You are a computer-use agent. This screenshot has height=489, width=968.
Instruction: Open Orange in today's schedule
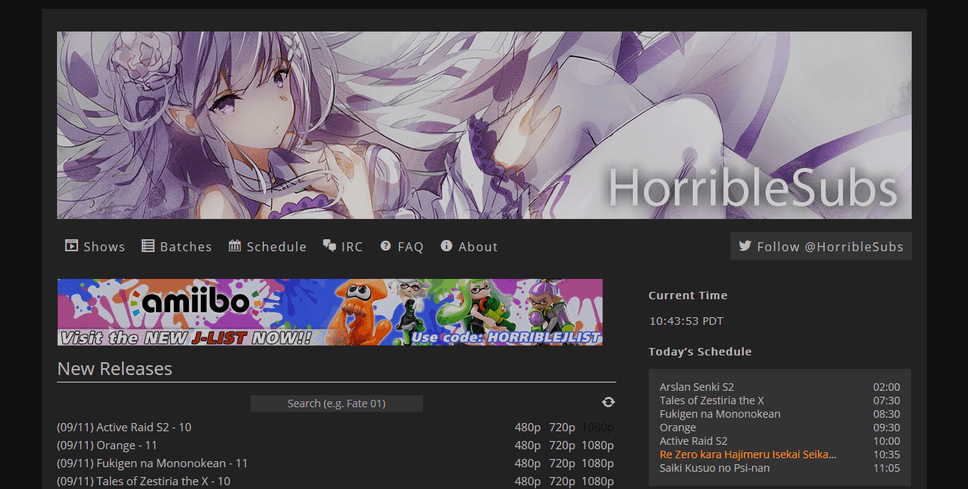tap(677, 428)
